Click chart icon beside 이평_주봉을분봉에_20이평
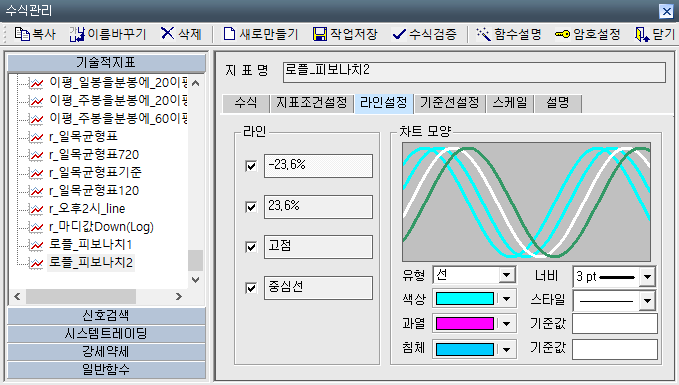Viewport: 679px width, 385px height. tap(37, 101)
